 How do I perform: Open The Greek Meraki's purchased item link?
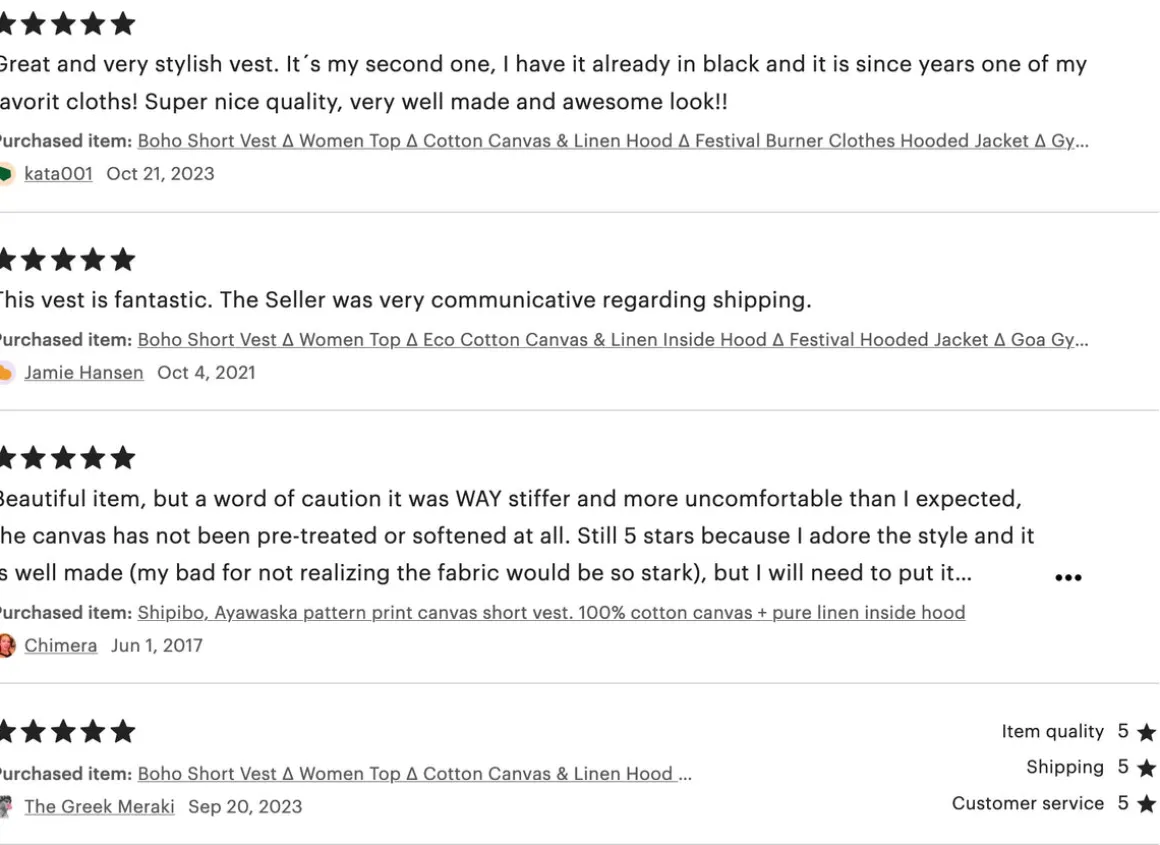(x=414, y=774)
